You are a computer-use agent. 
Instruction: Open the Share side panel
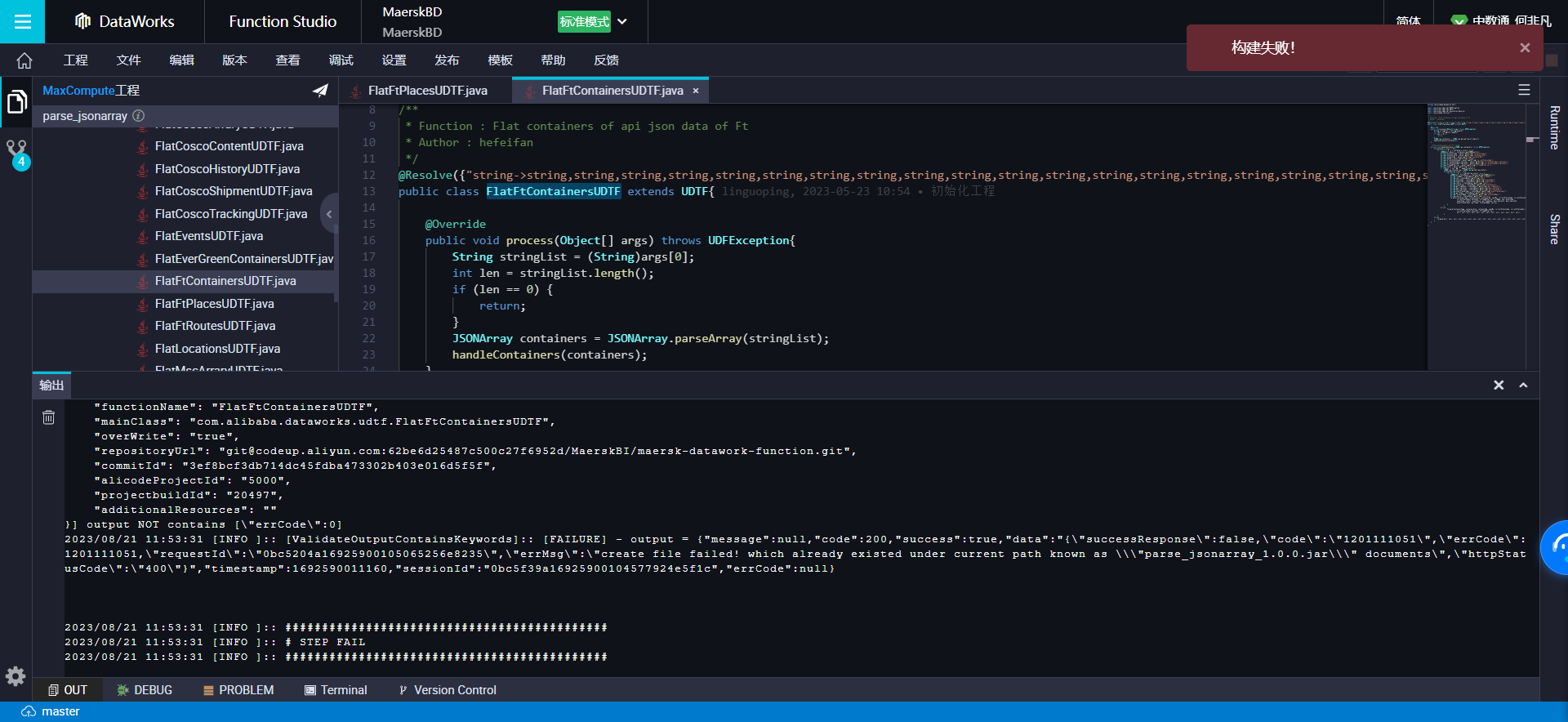coord(1555,230)
